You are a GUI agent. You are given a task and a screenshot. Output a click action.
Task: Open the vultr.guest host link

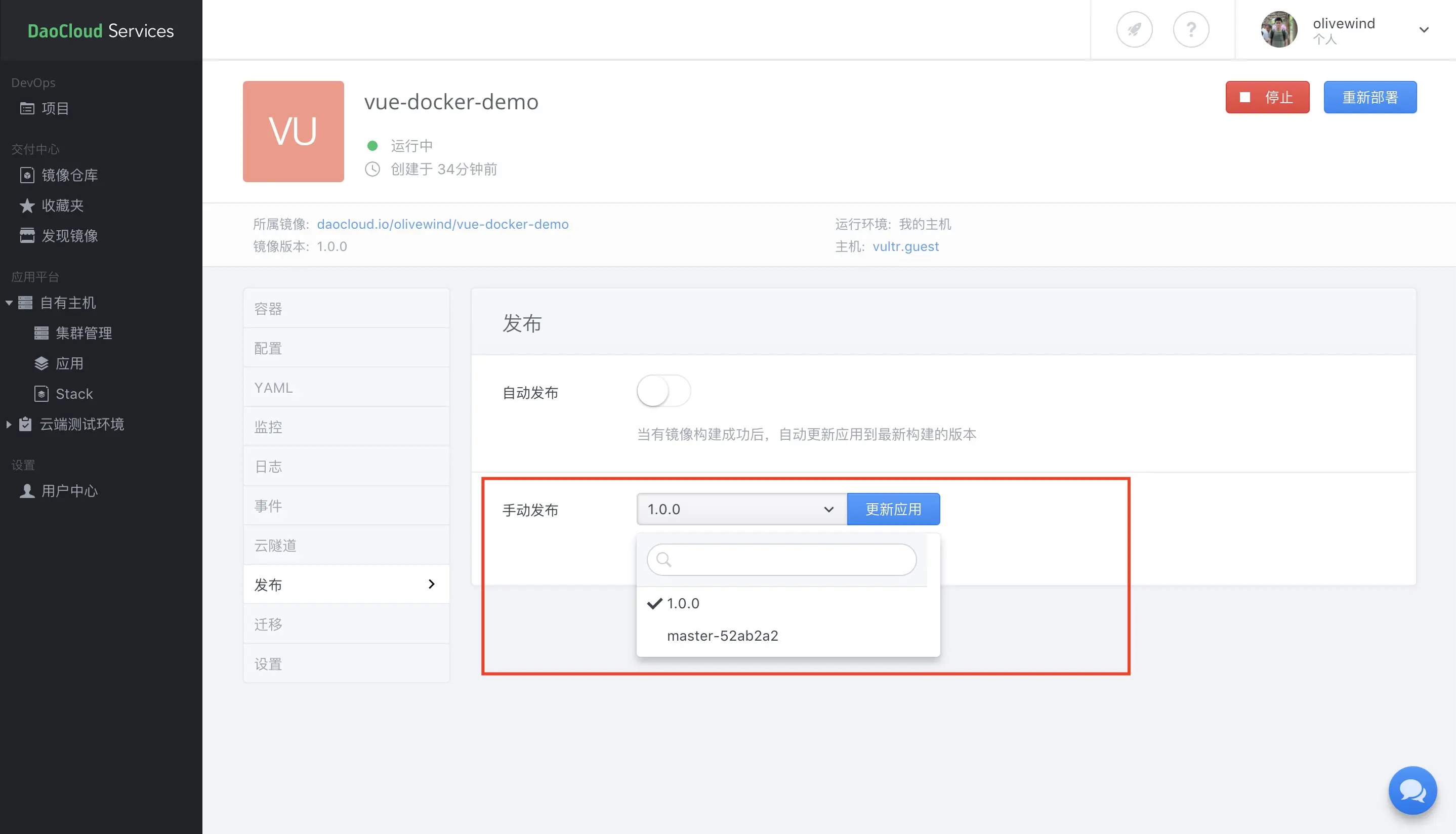(x=905, y=246)
